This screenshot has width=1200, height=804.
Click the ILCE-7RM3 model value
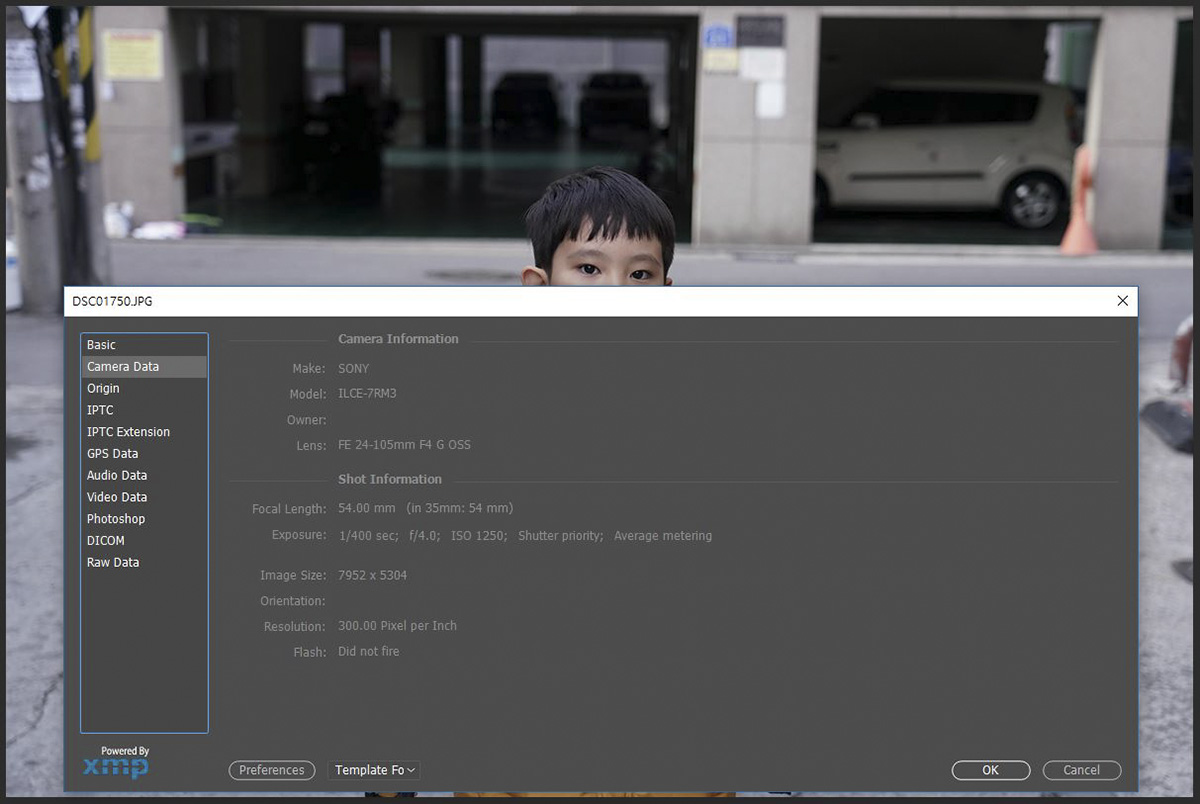(x=367, y=394)
